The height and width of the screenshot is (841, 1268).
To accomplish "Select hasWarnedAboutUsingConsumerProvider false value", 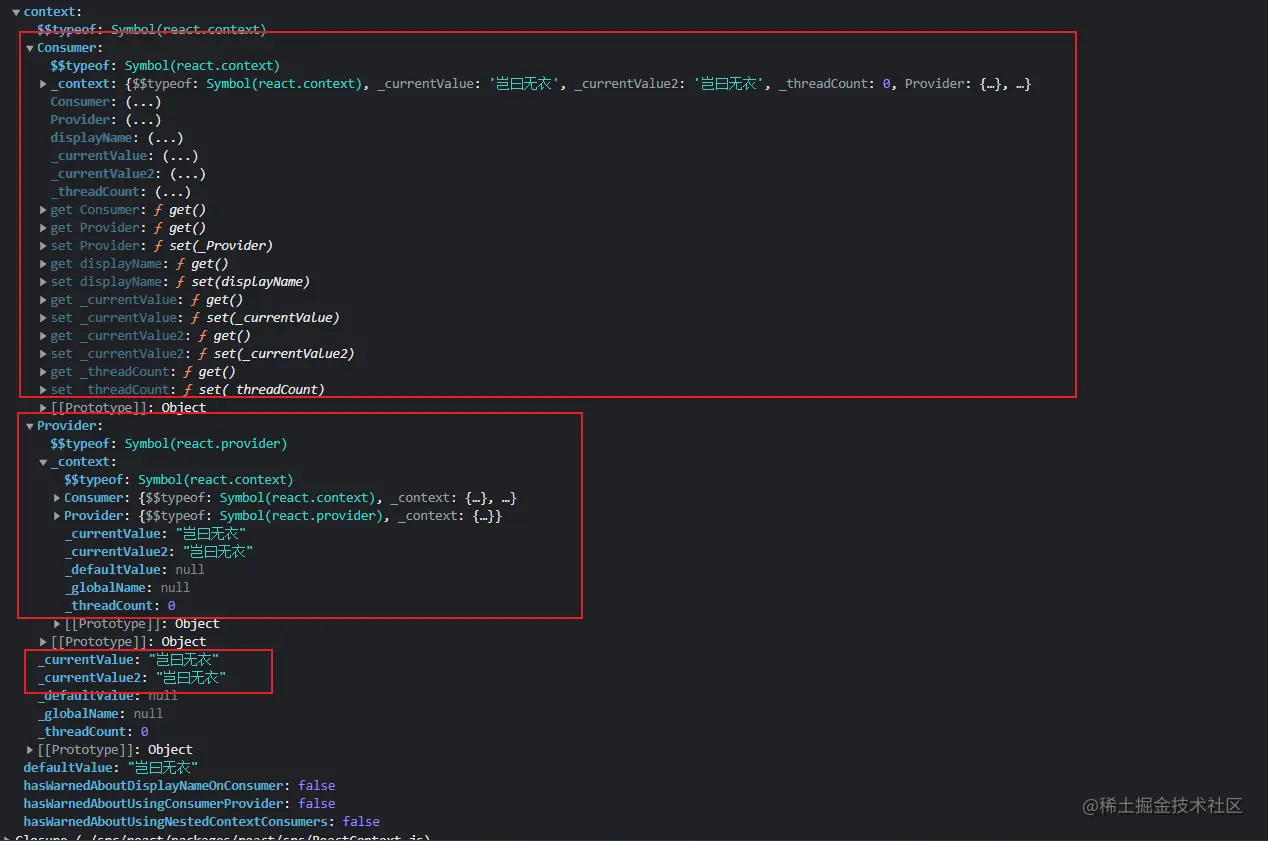I will 316,804.
